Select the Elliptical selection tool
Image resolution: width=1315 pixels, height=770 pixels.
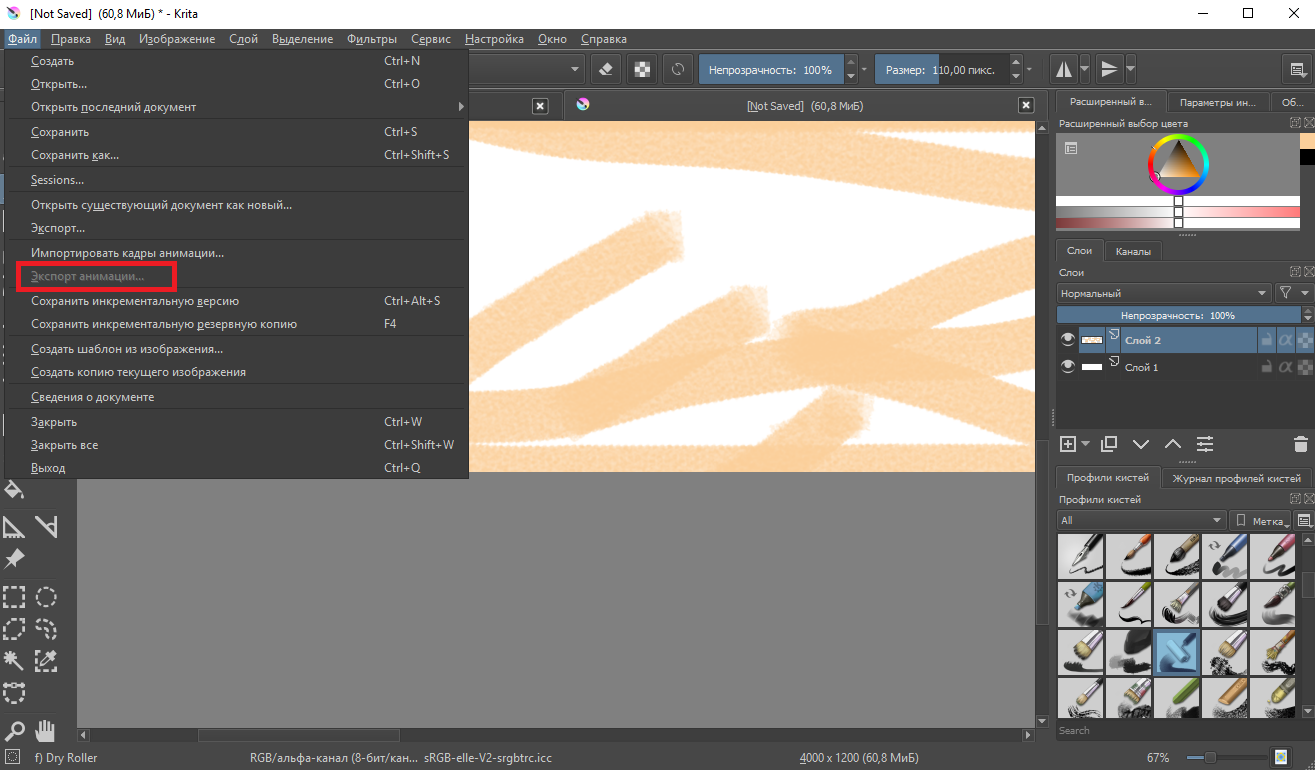(x=46, y=598)
